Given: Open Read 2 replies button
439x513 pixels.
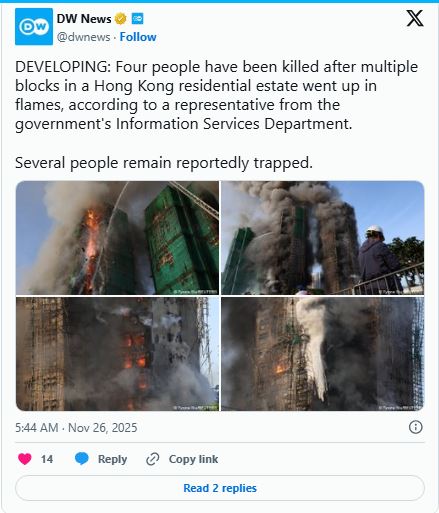Looking at the screenshot, I should coord(220,488).
